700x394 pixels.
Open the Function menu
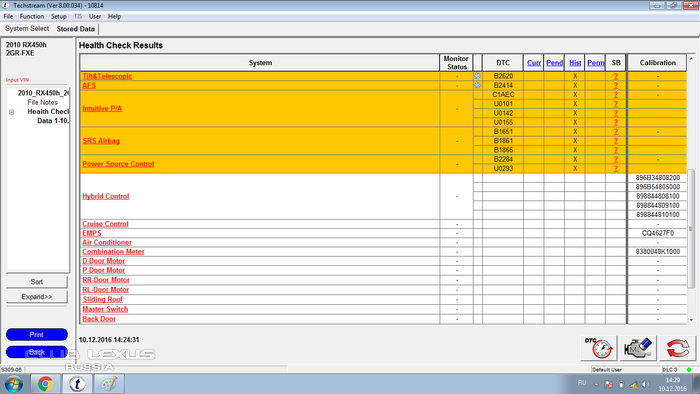(32, 17)
